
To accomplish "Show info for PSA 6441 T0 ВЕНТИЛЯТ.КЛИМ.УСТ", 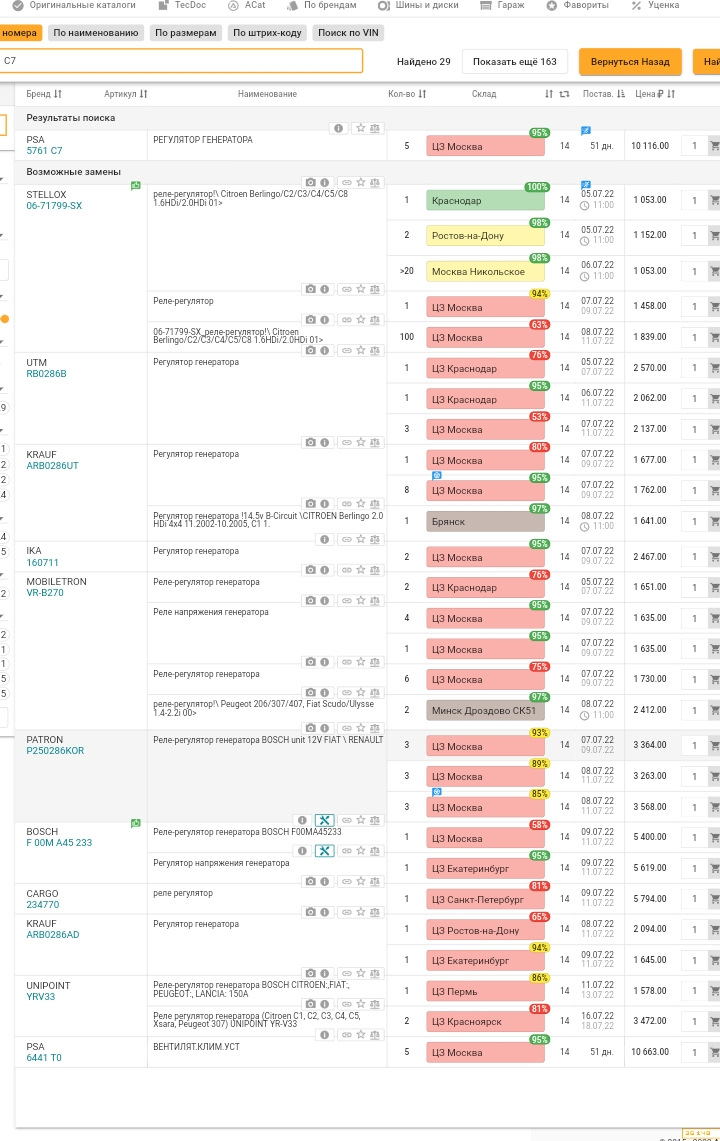I will [x=325, y=1035].
